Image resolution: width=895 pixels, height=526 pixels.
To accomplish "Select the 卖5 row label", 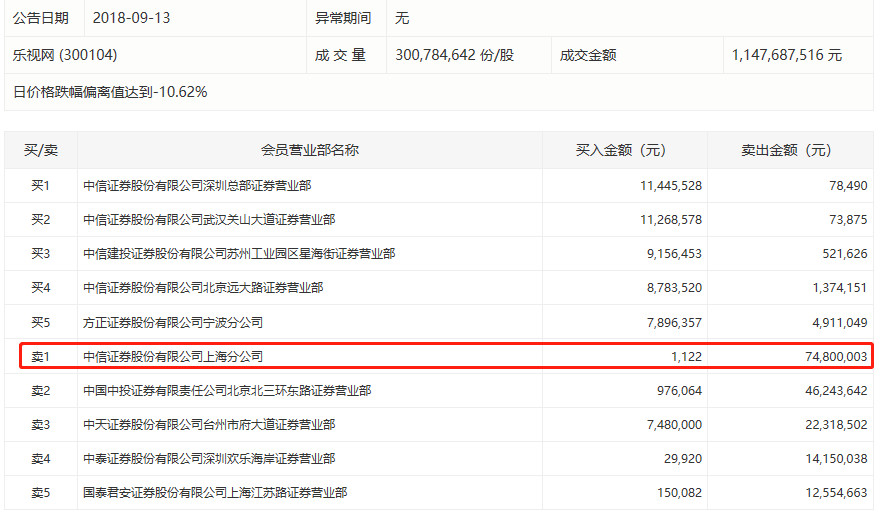I will click(41, 493).
